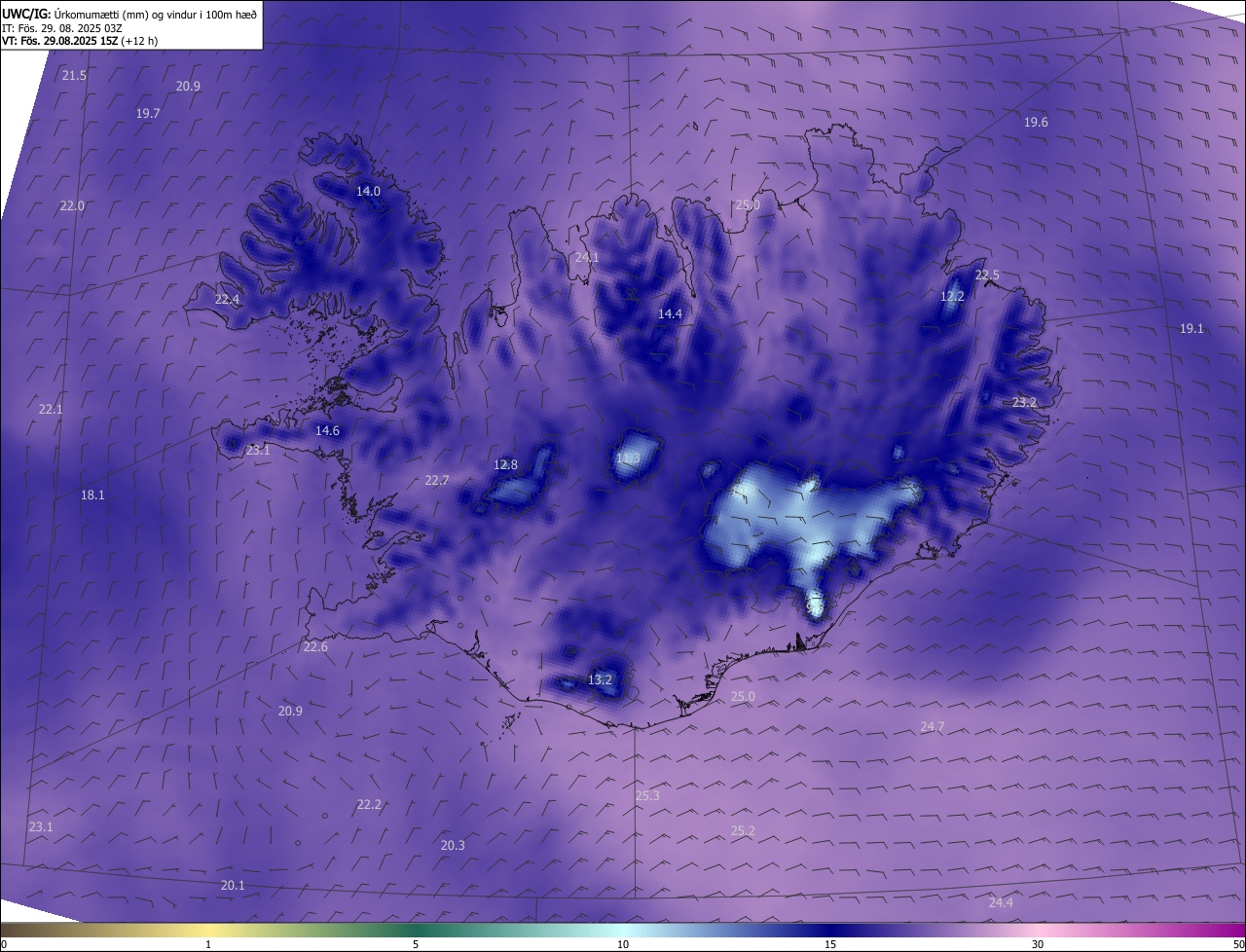1246x952 pixels.
Task: Click the 18.1 value on the map
Action: point(92,495)
